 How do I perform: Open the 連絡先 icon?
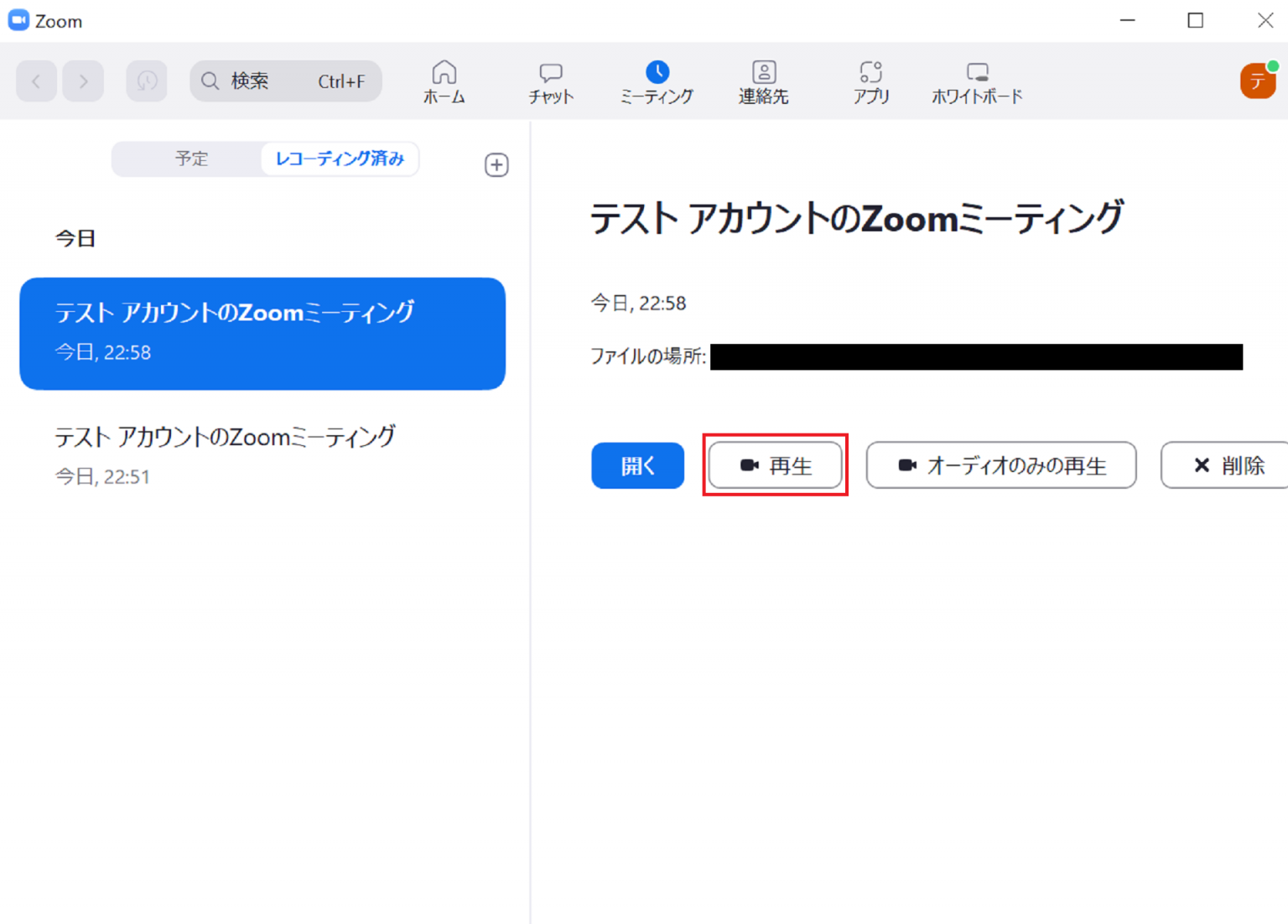click(x=763, y=80)
